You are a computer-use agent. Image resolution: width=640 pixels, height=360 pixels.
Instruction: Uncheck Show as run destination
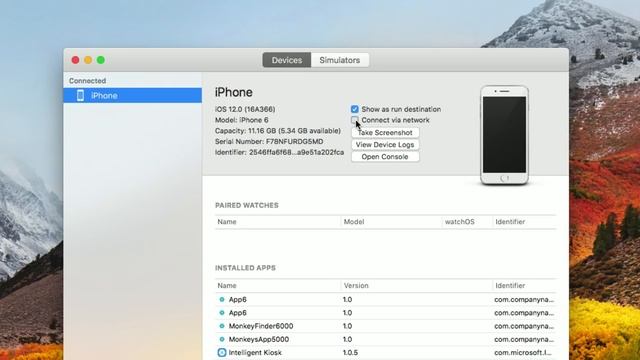(x=355, y=109)
